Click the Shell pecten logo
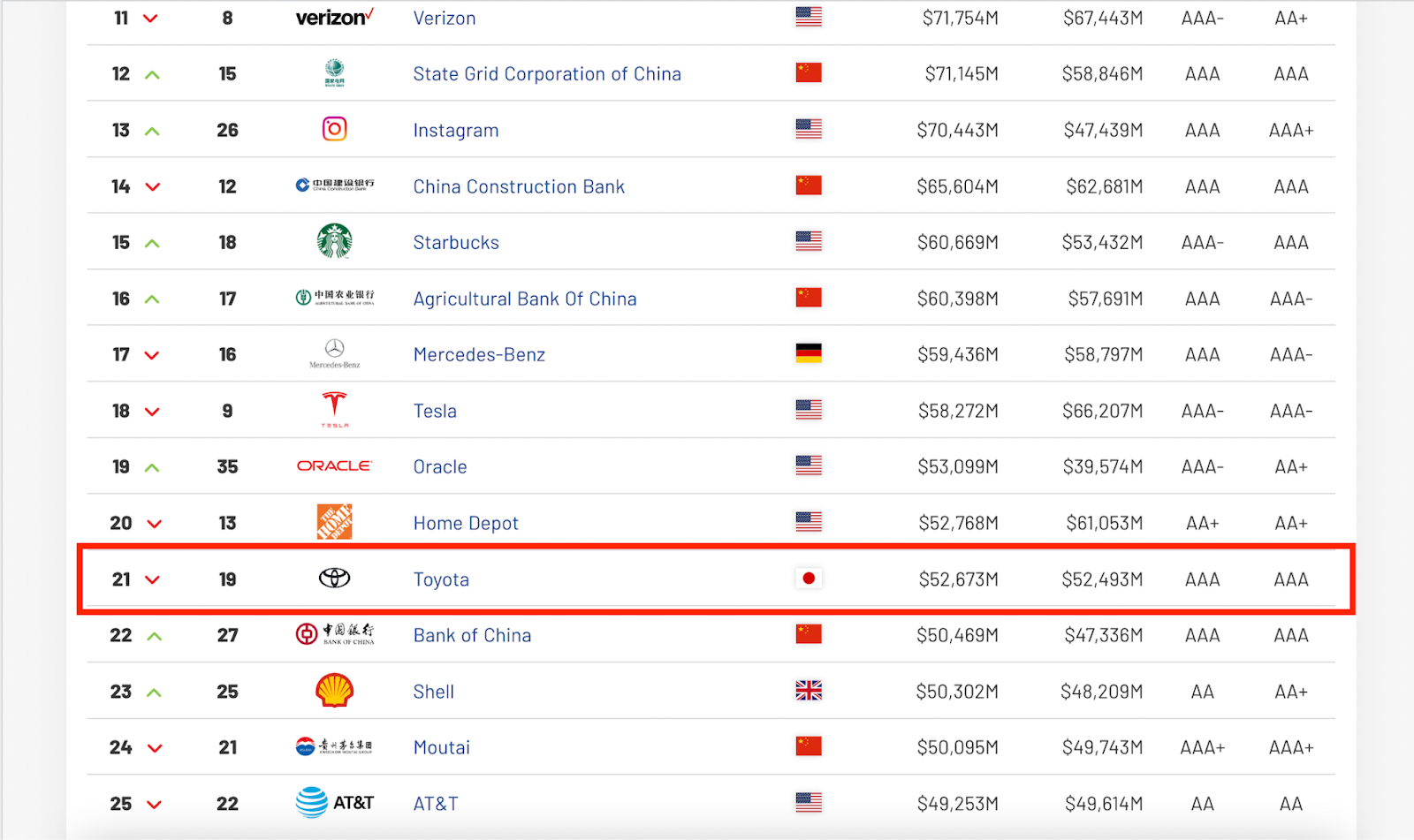 click(335, 691)
